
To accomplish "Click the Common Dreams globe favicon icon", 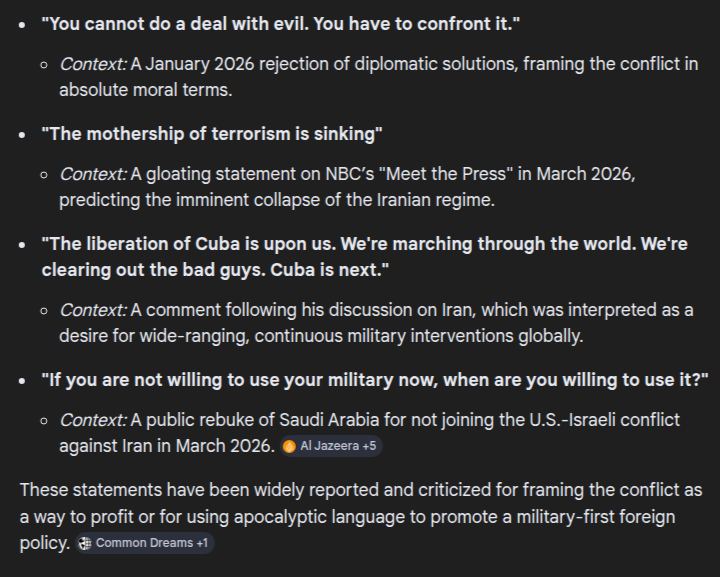I will pos(85,543).
